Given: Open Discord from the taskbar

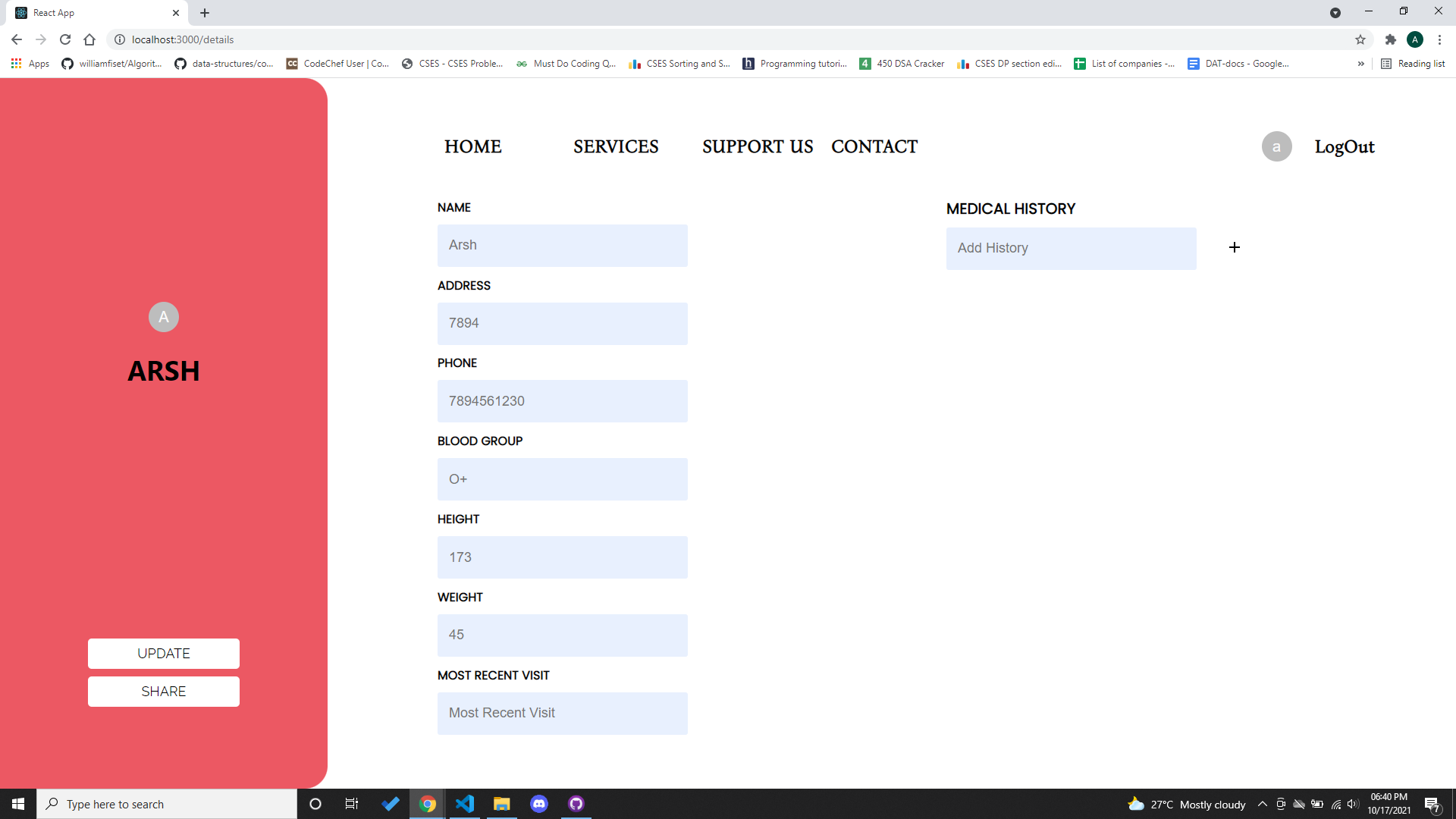Looking at the screenshot, I should [x=539, y=804].
